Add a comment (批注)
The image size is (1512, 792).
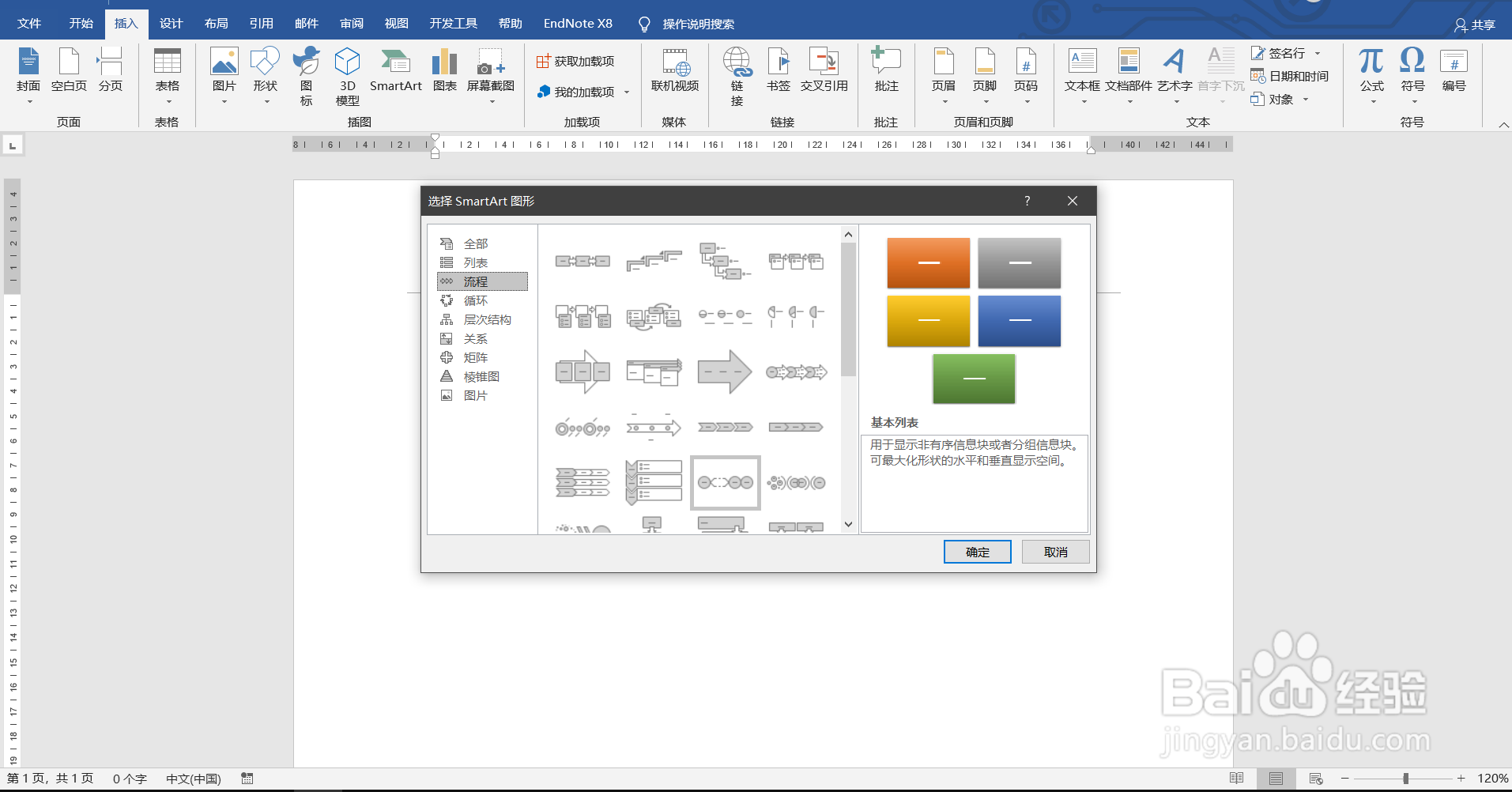(886, 70)
